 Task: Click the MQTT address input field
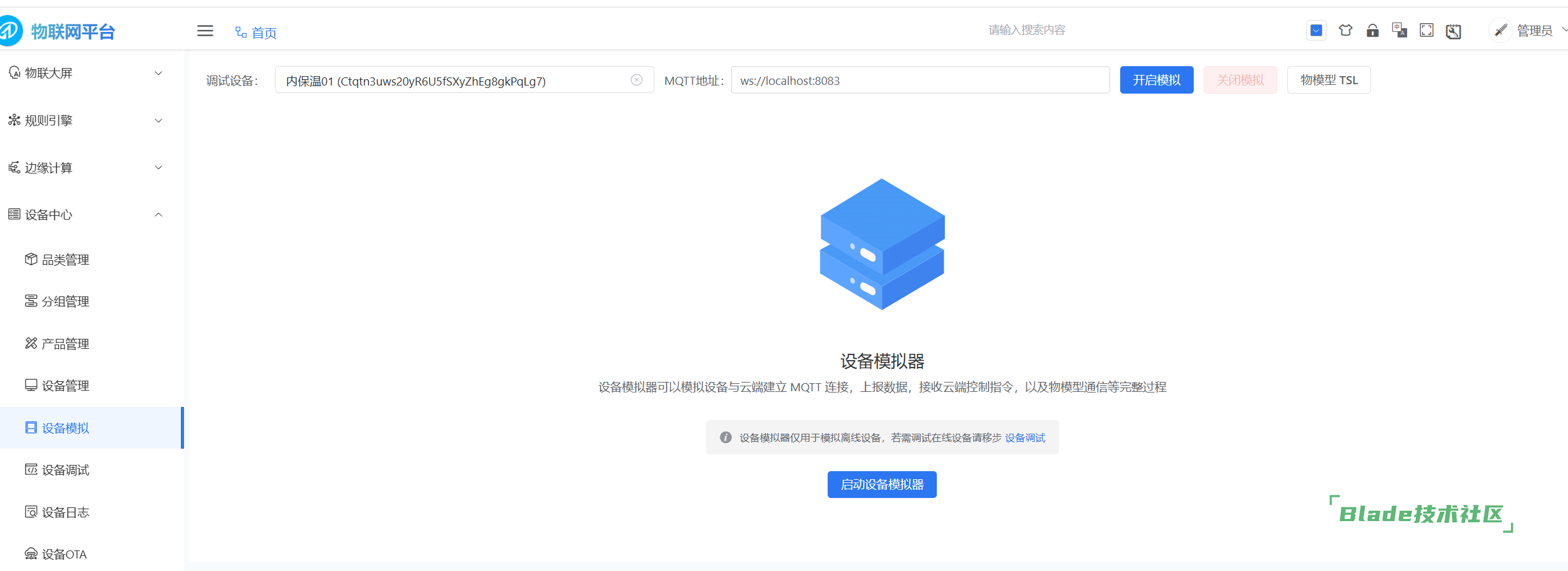pyautogui.click(x=920, y=80)
